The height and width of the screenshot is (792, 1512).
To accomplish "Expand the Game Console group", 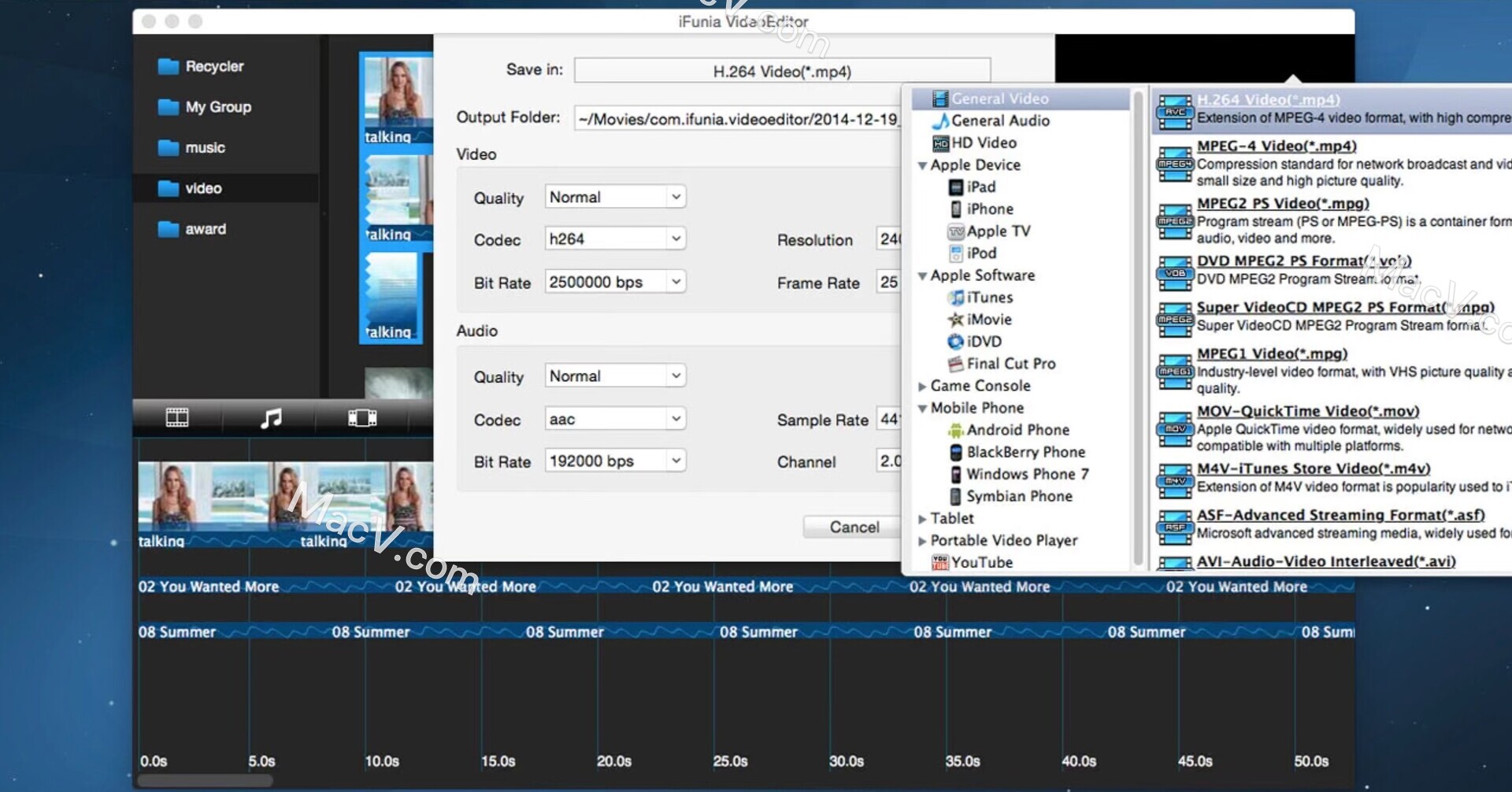I will (922, 386).
